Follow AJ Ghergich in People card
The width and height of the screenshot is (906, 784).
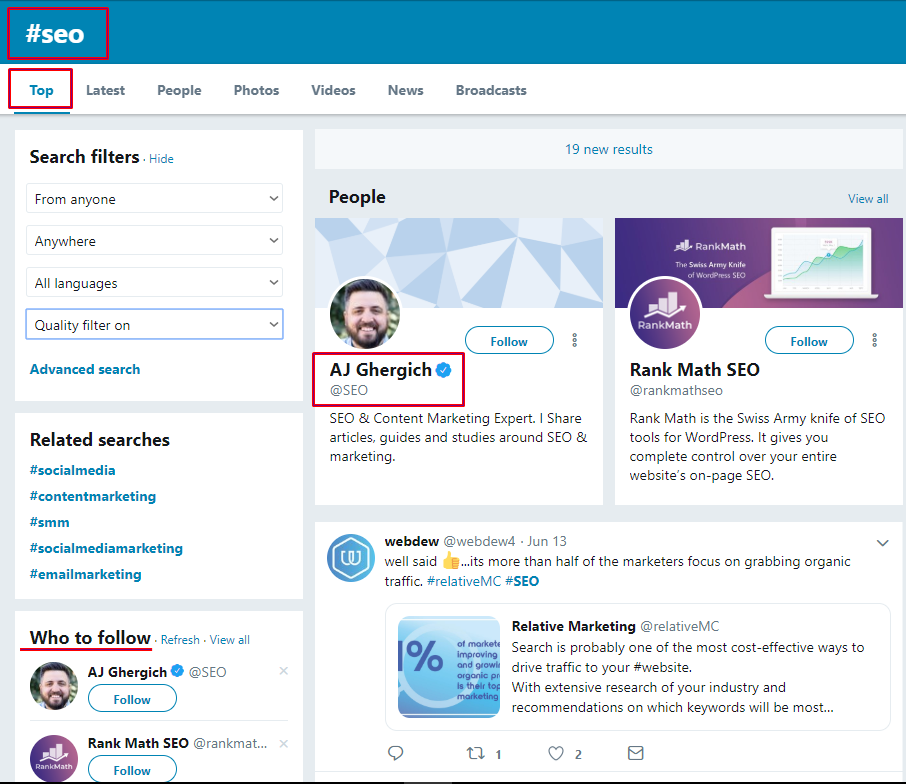509,341
